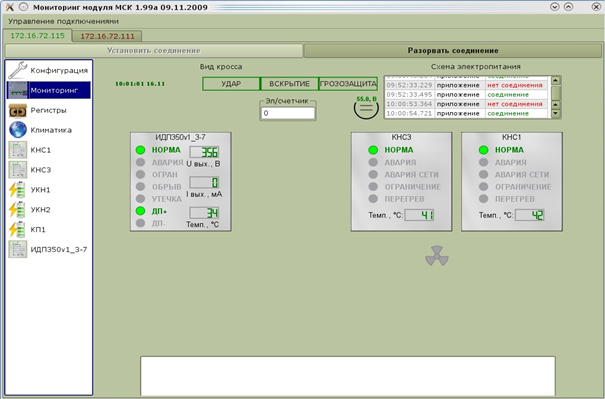This screenshot has height=399, width=605.
Task: Open УКН1 battery icon
Action: (x=18, y=190)
